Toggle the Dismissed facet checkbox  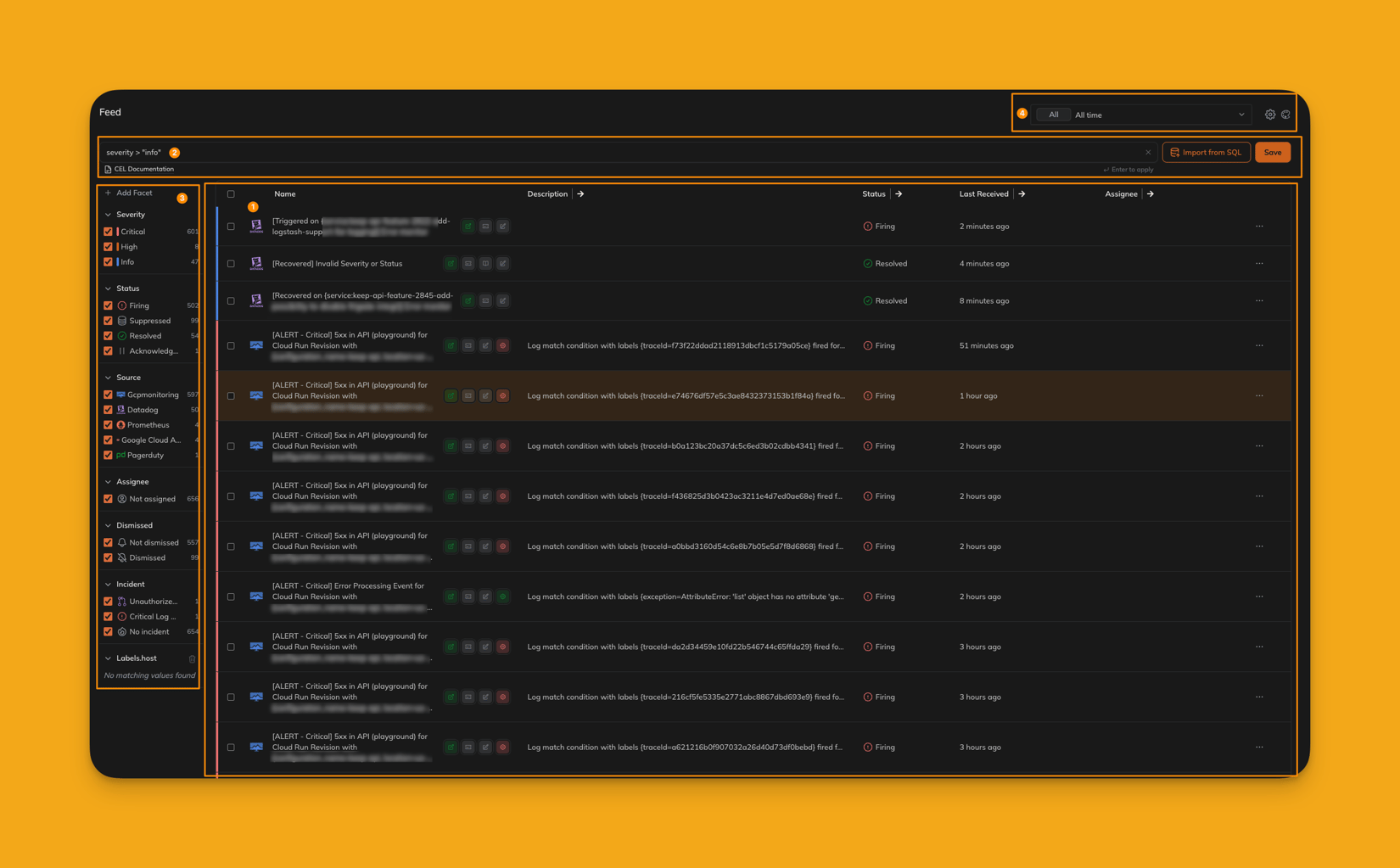coord(108,558)
